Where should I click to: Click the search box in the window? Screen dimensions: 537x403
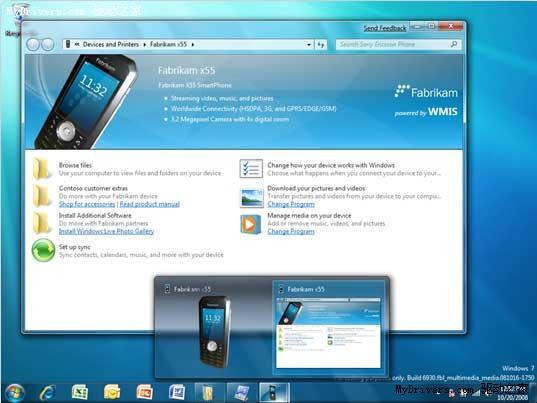tap(398, 45)
